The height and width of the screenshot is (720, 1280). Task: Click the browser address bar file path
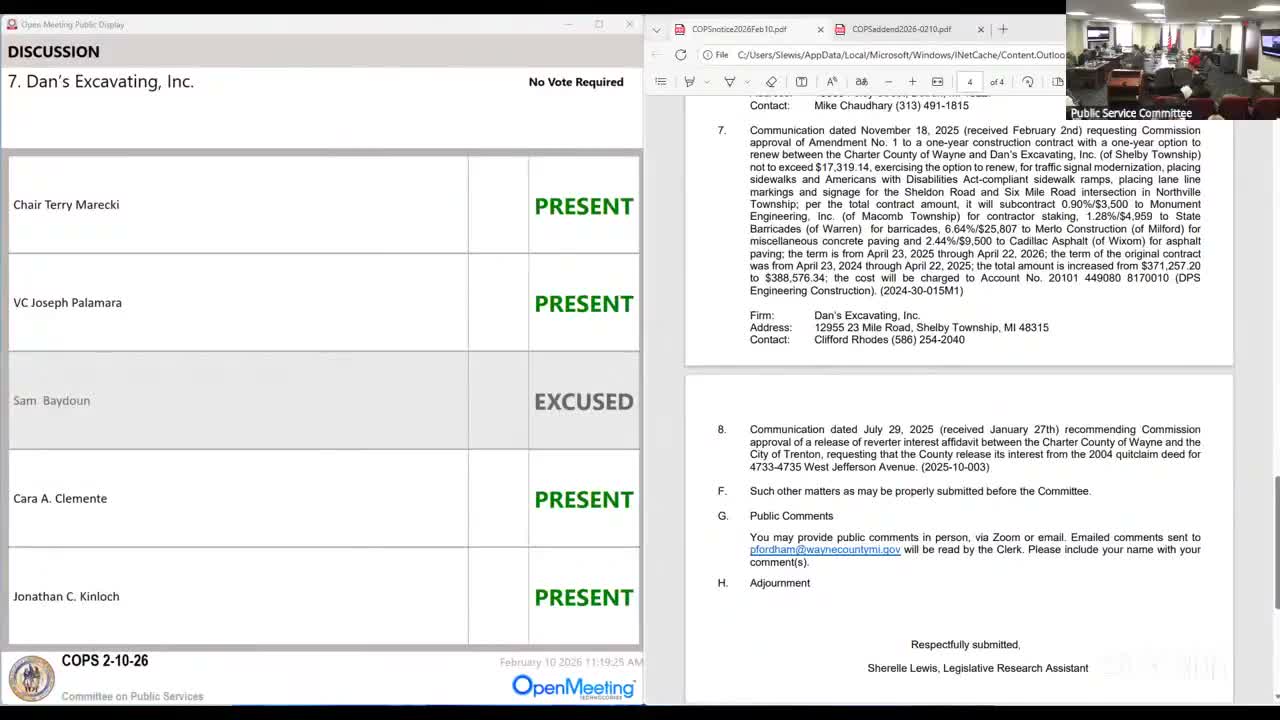(x=901, y=55)
